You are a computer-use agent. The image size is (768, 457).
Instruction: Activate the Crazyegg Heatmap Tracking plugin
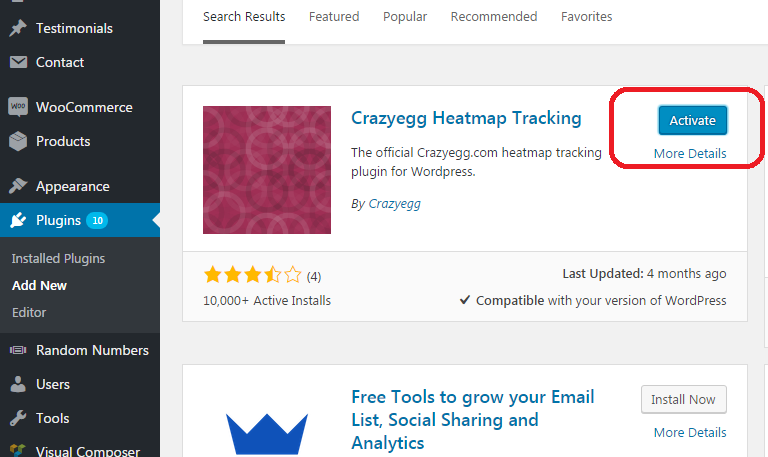point(693,120)
